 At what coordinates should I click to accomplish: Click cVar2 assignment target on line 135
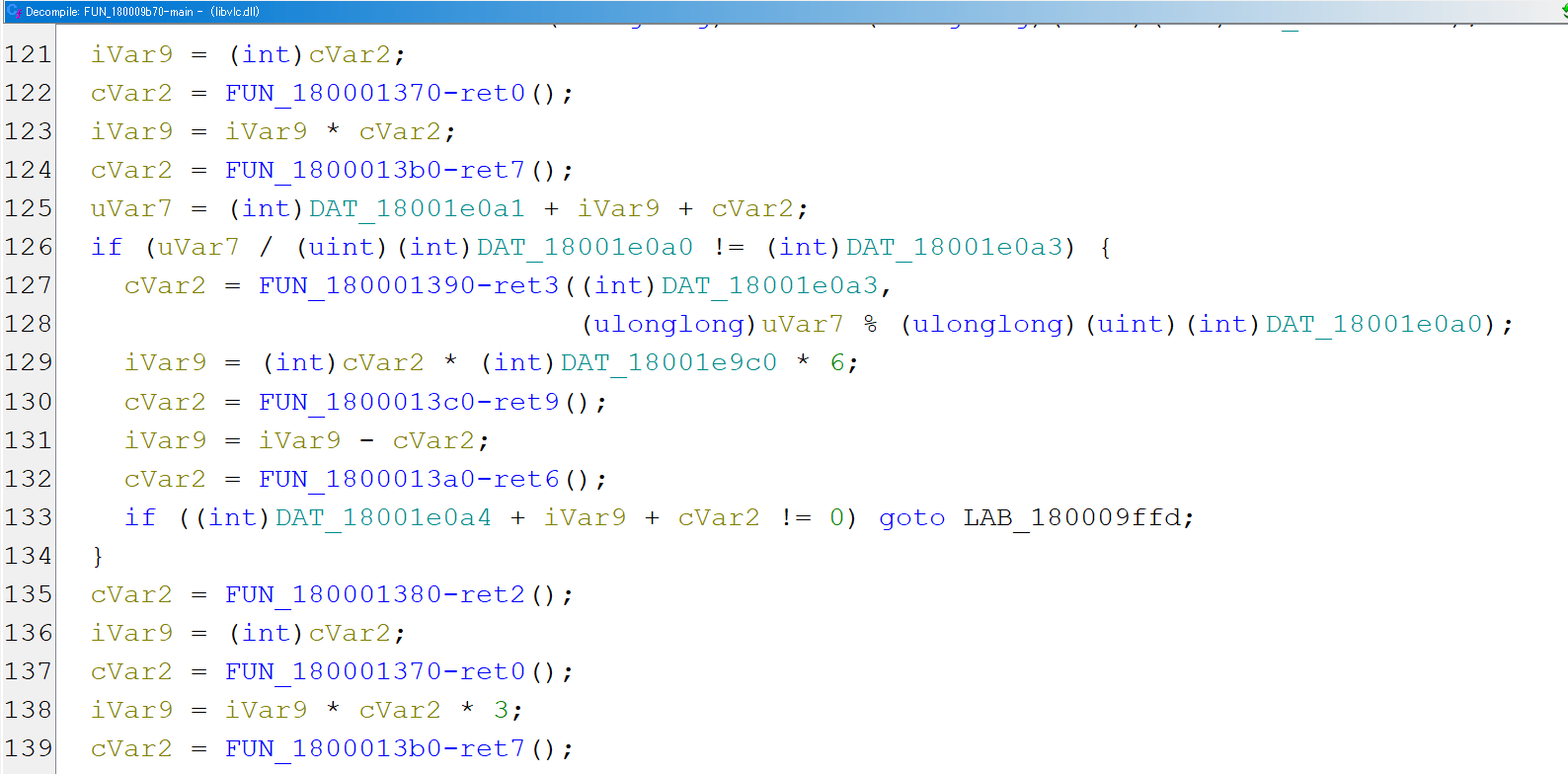point(131,594)
